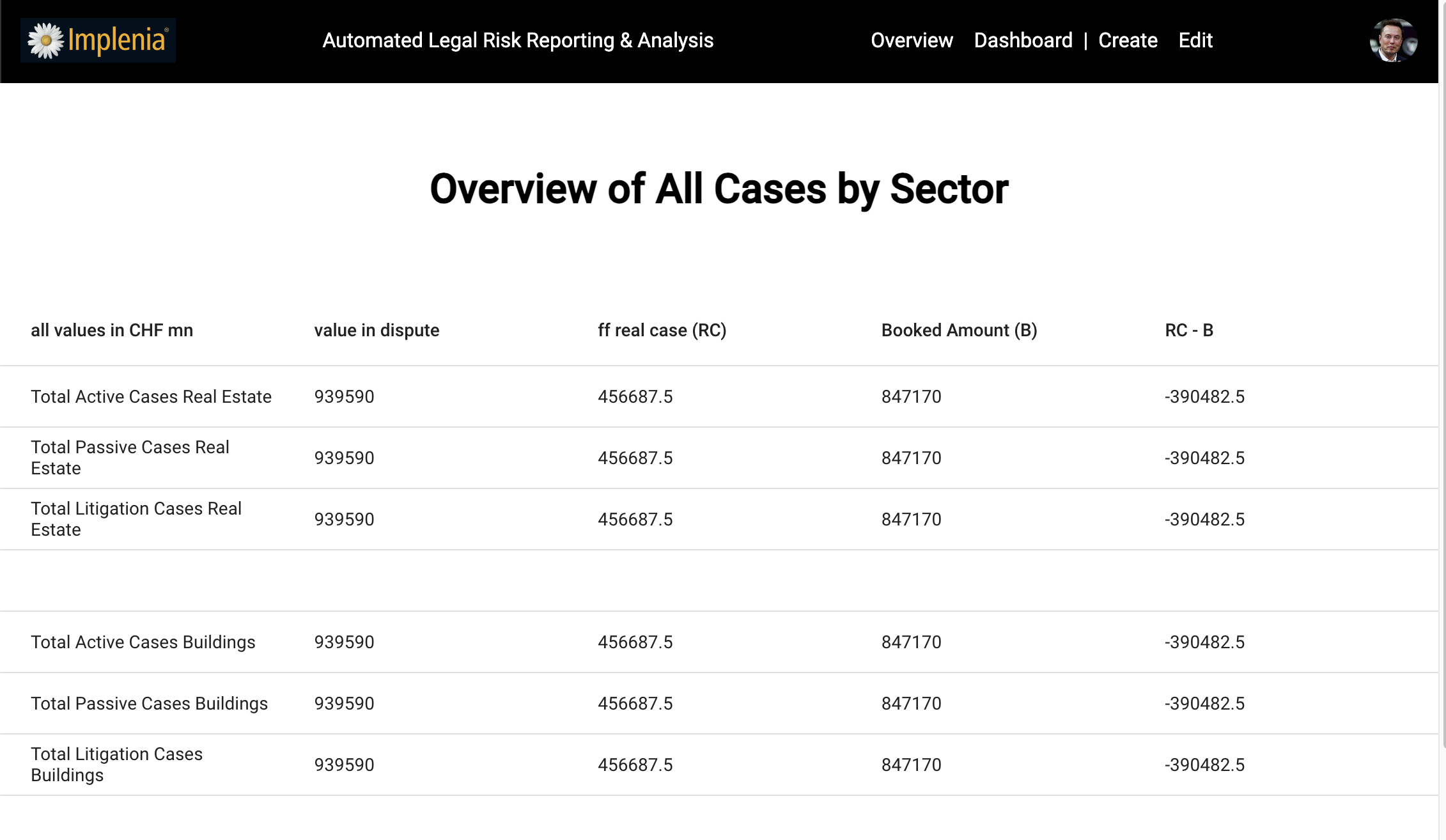Click the 'RC - B' column header
This screenshot has width=1446, height=840.
(1188, 331)
